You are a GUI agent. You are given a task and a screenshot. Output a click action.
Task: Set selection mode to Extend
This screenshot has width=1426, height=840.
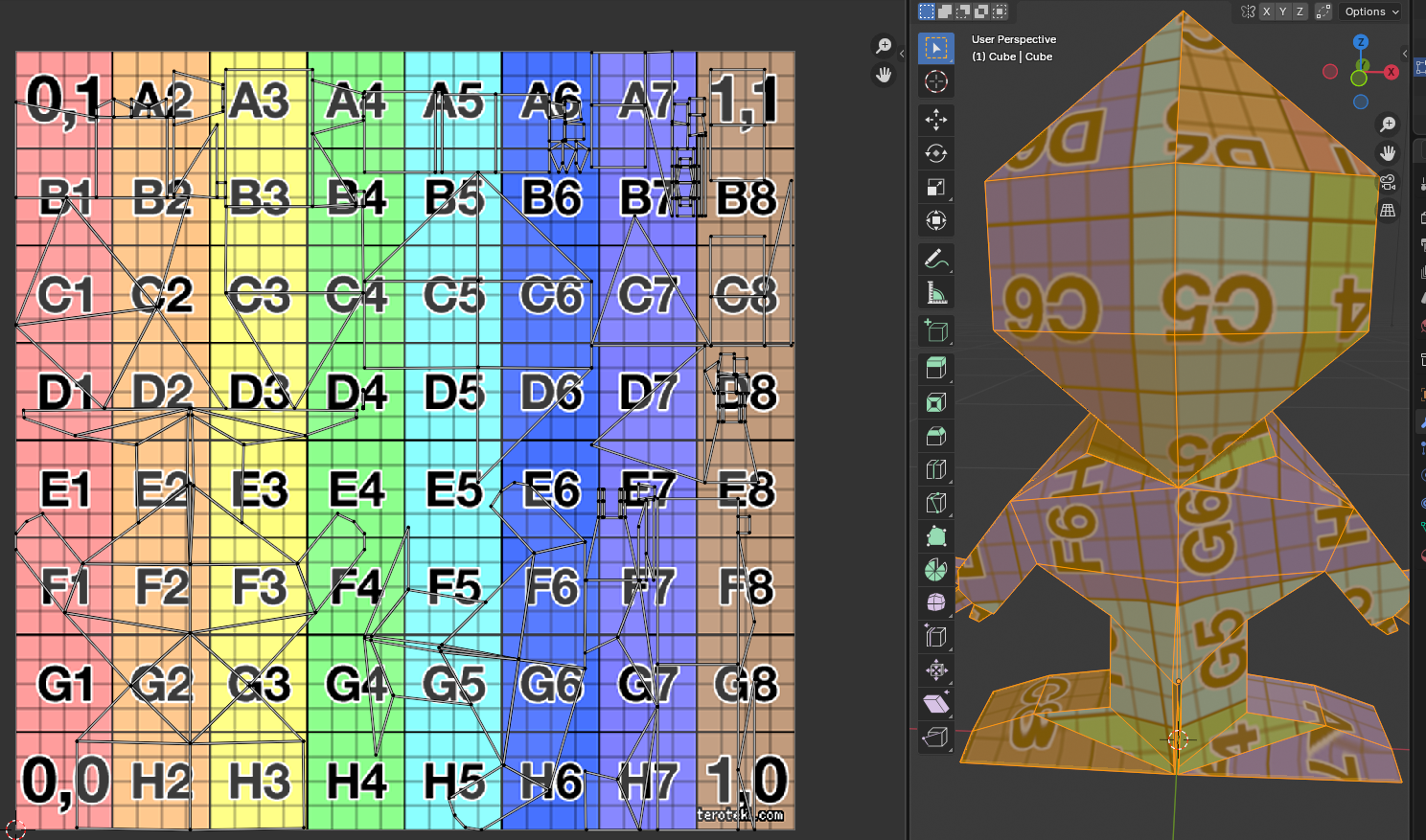point(945,11)
